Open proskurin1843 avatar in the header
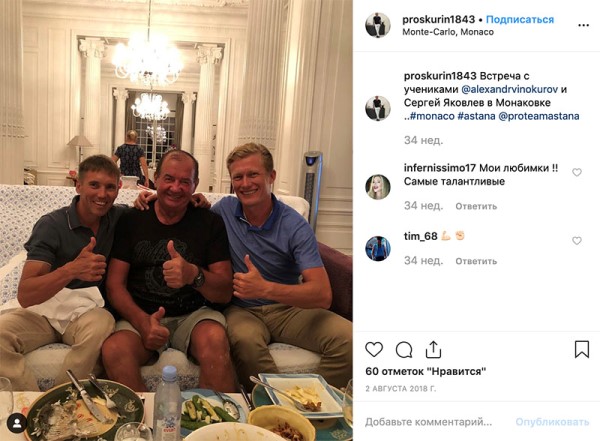This screenshot has height=441, width=600. [378, 25]
